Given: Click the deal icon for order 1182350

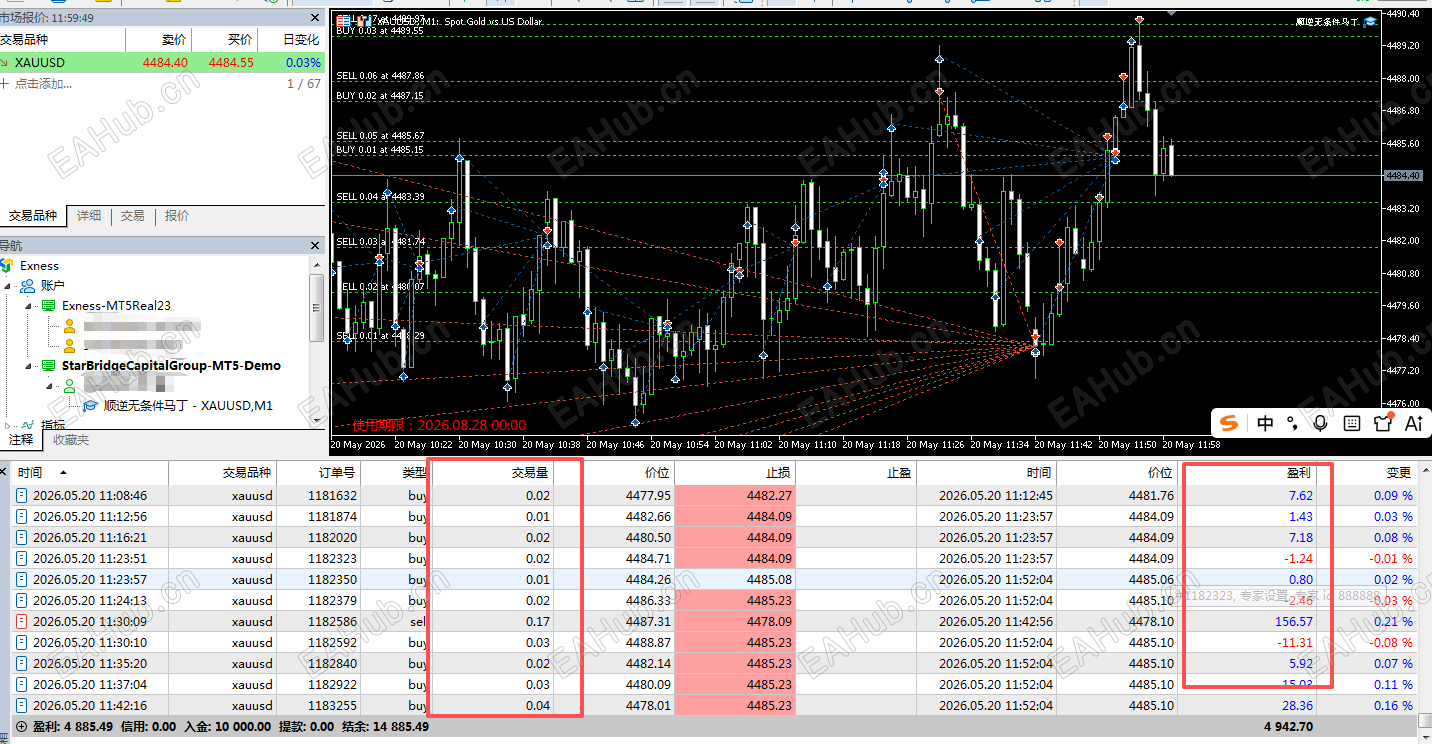Looking at the screenshot, I should point(22,579).
